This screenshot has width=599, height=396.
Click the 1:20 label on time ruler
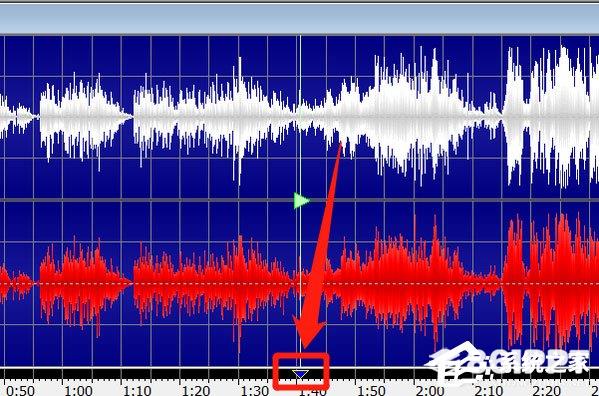coord(196,391)
